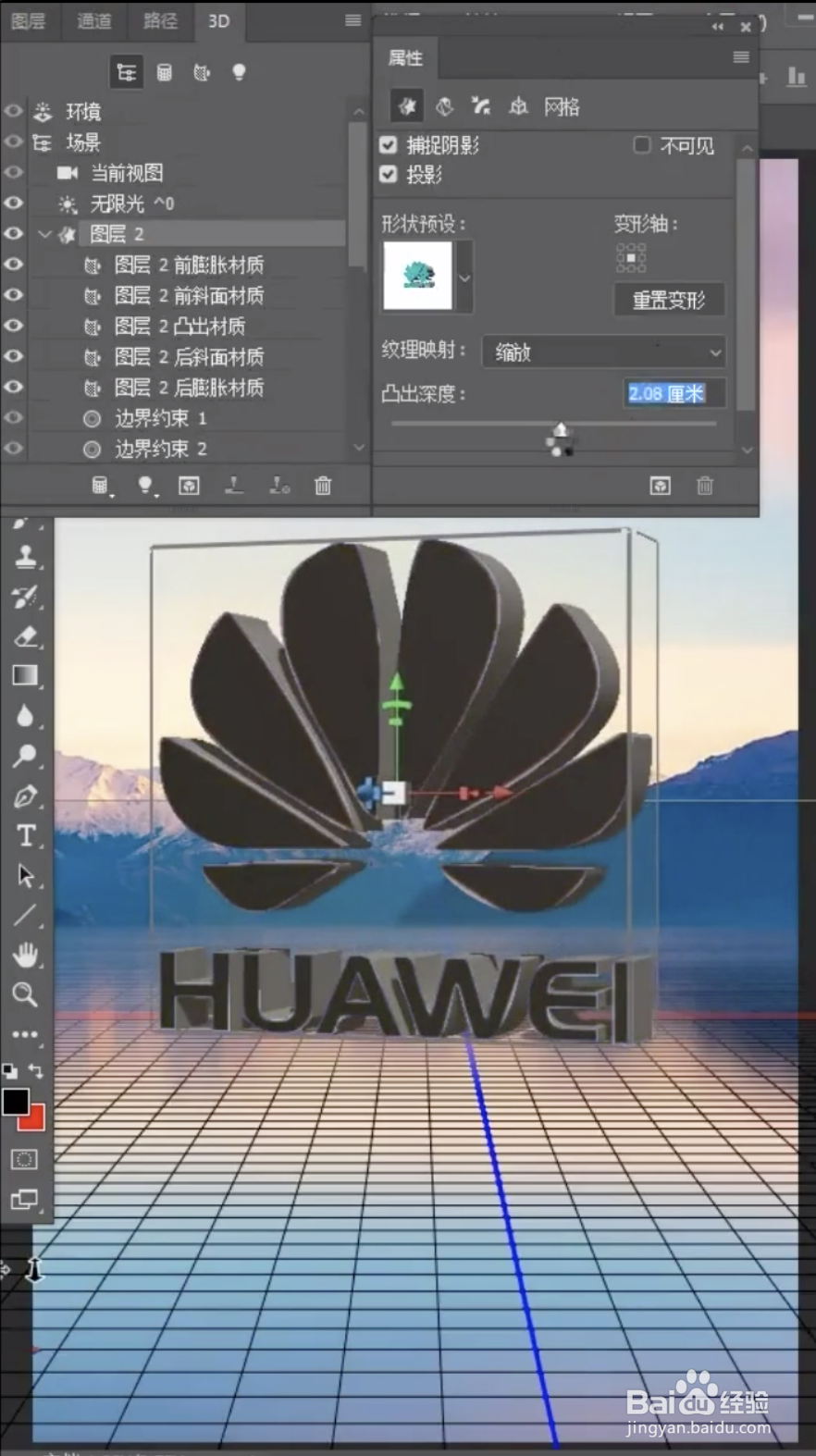Select 边界约束 1 item

[160, 418]
